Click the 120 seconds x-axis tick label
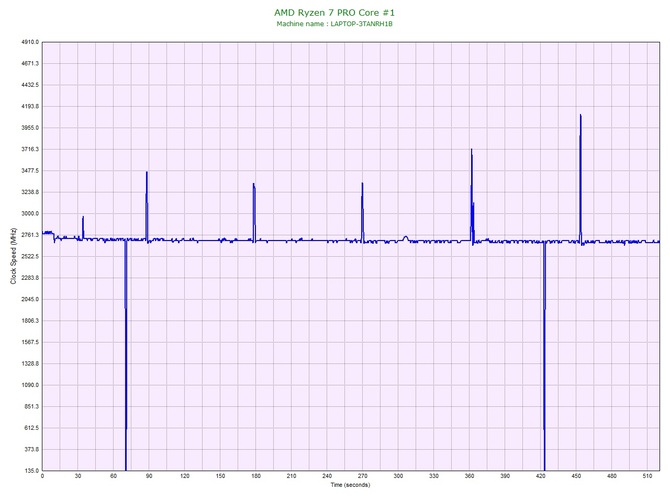The height and width of the screenshot is (502, 670). [x=185, y=476]
